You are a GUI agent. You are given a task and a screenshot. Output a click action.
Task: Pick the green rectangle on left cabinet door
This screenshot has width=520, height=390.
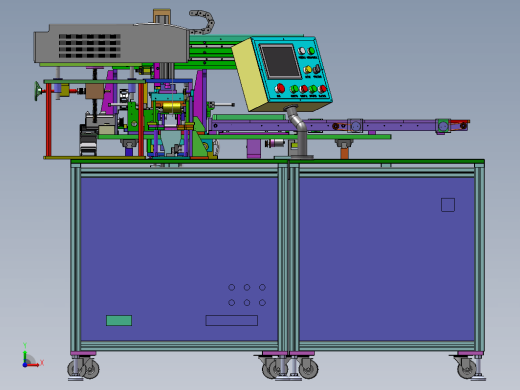coord(119,321)
